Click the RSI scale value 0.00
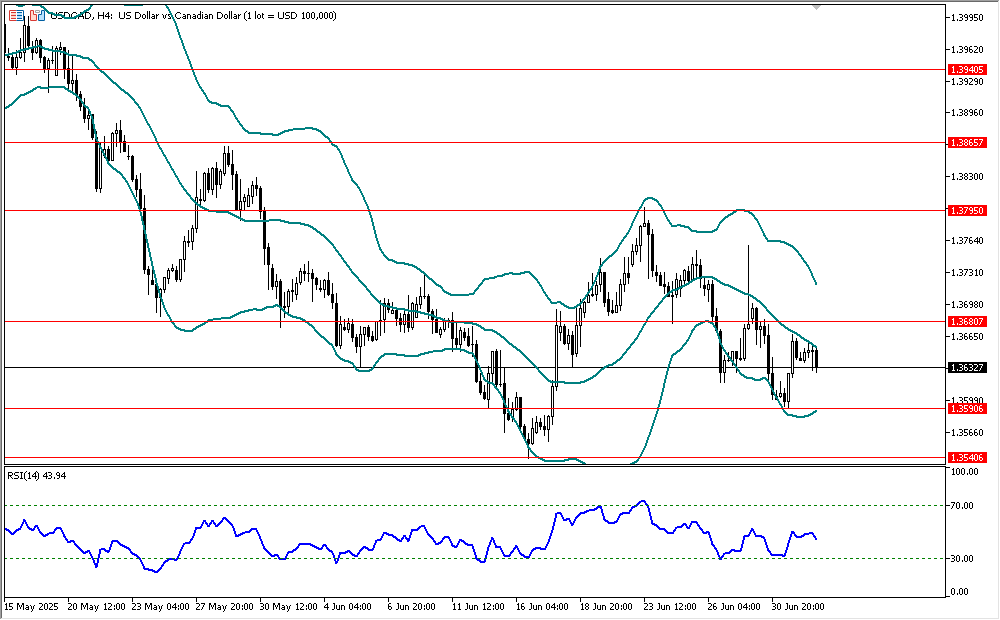Viewport: 1000px width, 620px height. [960, 592]
